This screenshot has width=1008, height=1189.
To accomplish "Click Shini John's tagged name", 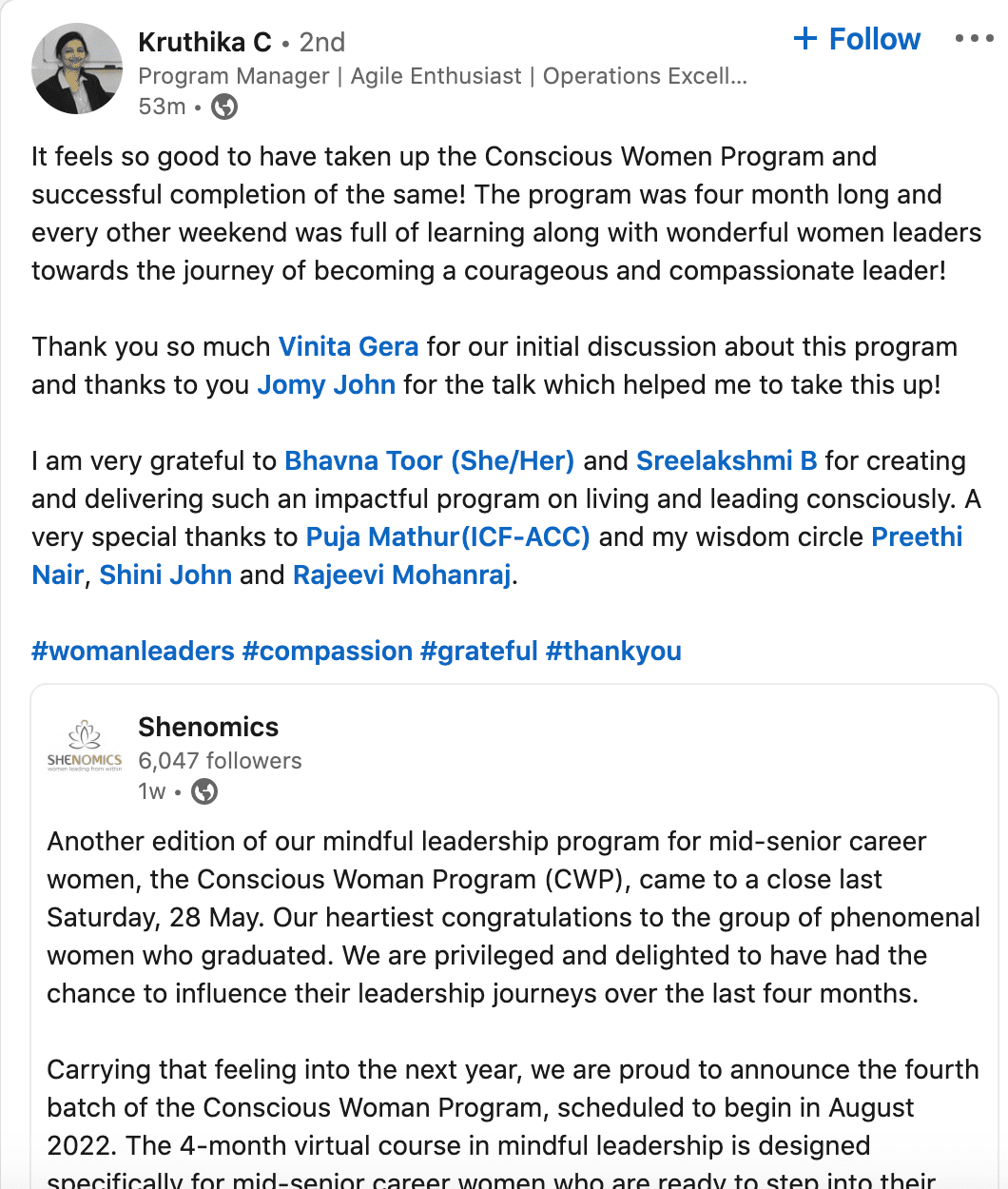I will tap(165, 575).
